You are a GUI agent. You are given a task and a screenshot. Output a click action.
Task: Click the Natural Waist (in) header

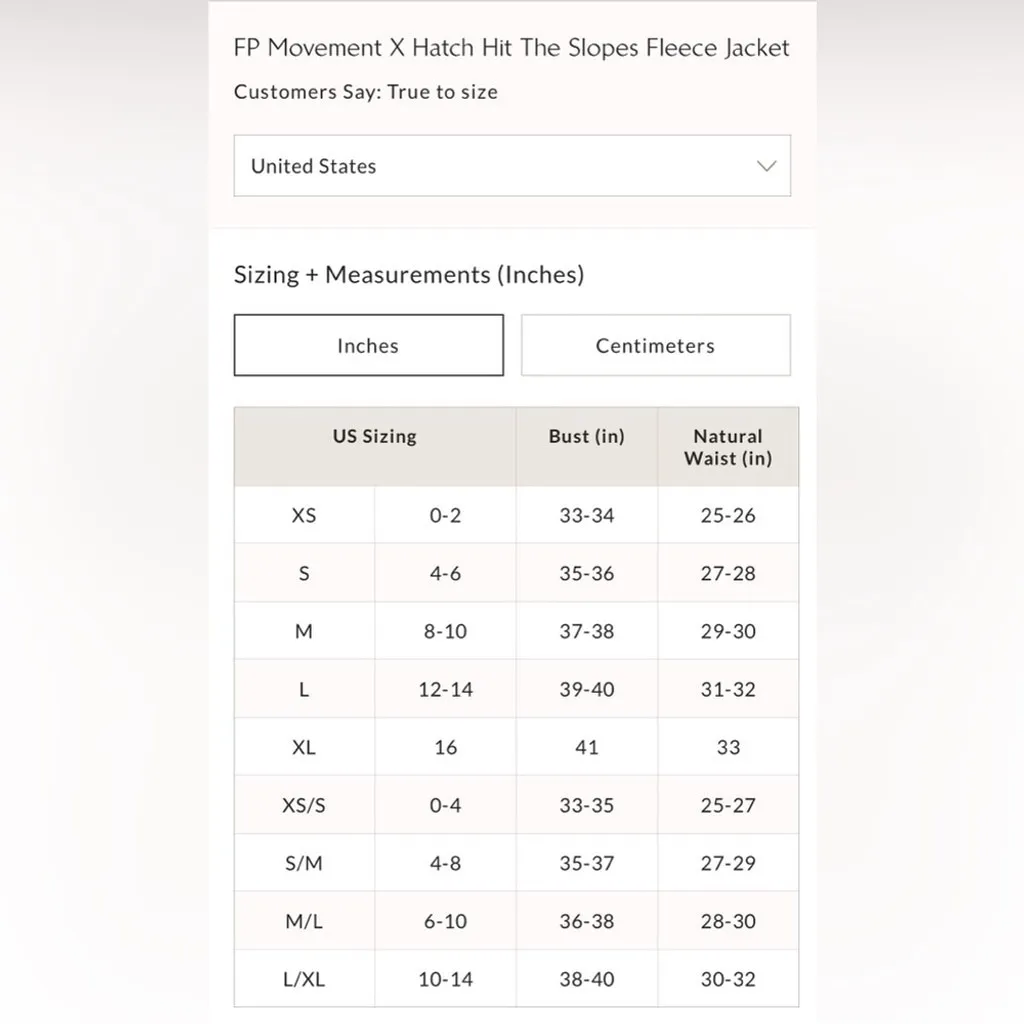pyautogui.click(x=728, y=447)
